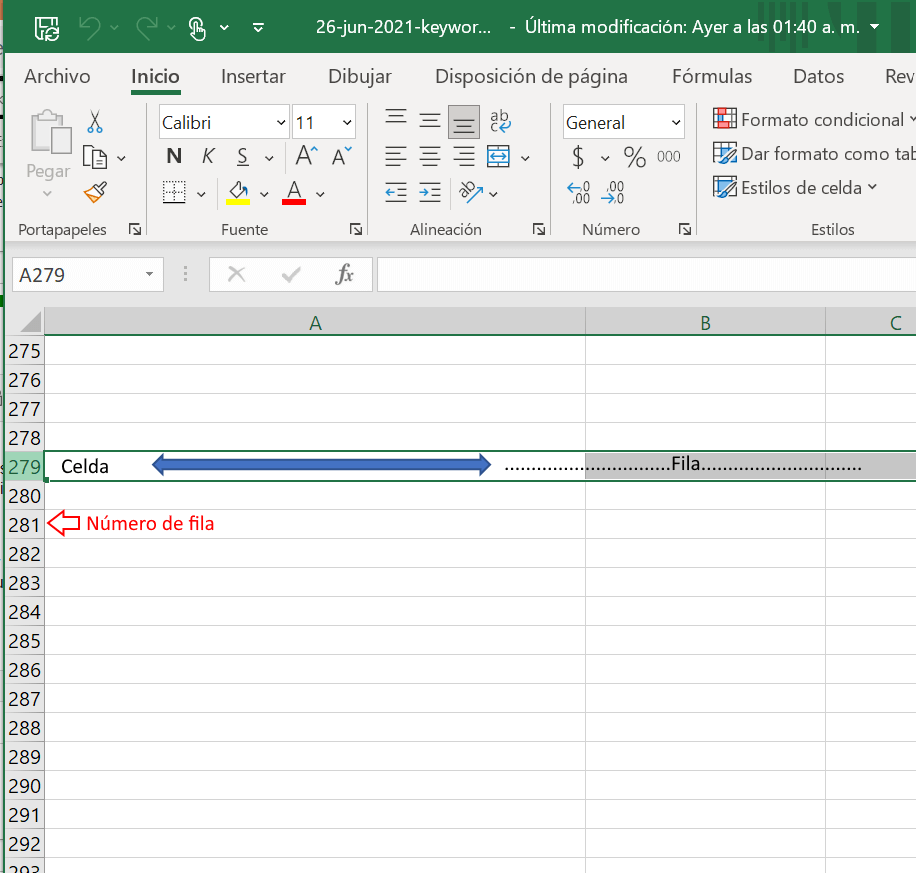Screen dimensions: 916x873
Task: Click the text Orientation icon
Action: pyautogui.click(x=471, y=192)
